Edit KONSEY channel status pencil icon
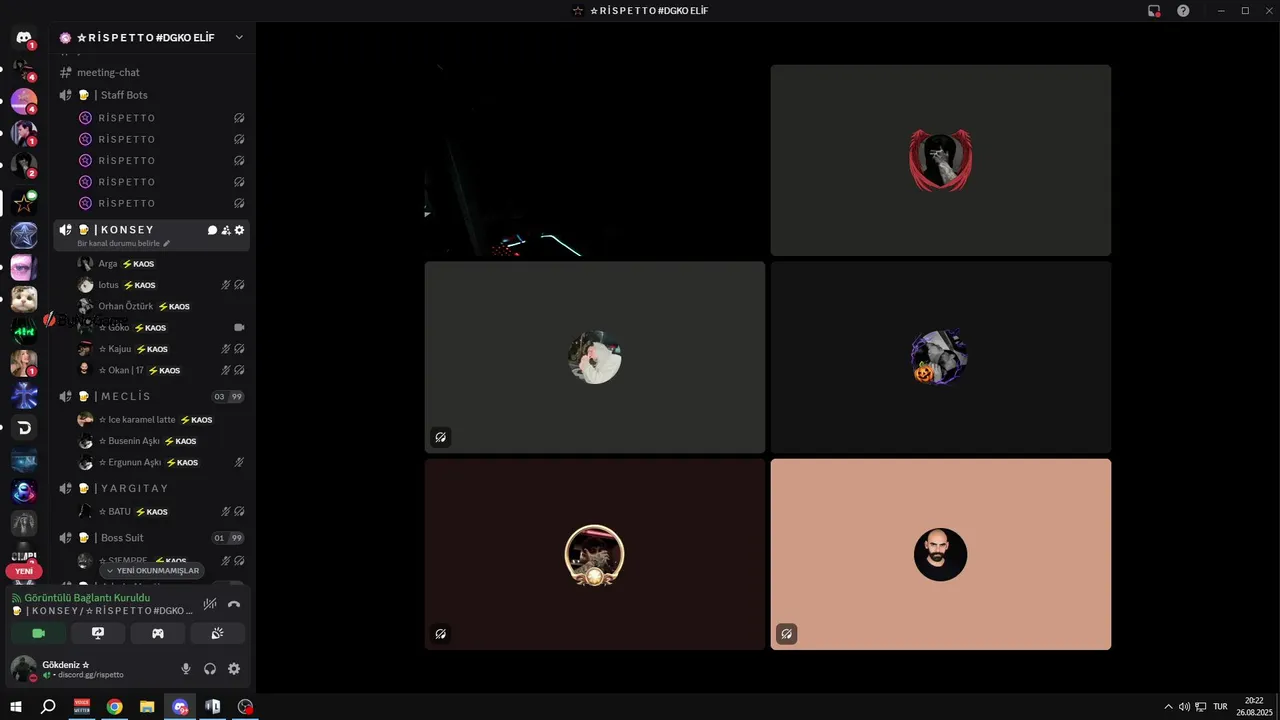The image size is (1280, 720). click(x=167, y=243)
